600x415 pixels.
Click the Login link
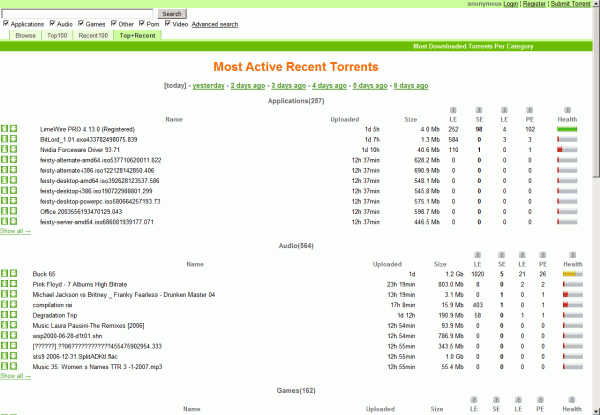pos(510,3)
